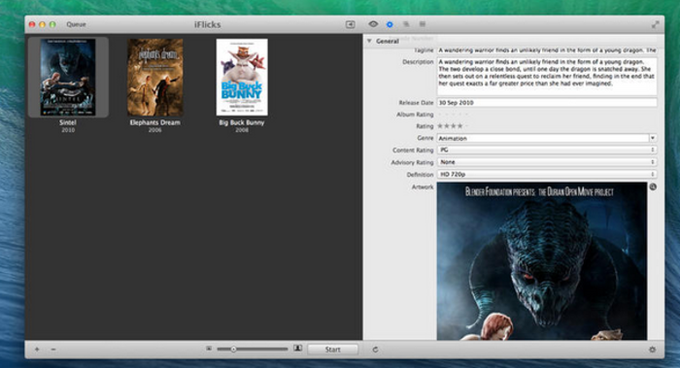Click the refresh metadata icon
This screenshot has width=680, height=368.
pyautogui.click(x=375, y=349)
